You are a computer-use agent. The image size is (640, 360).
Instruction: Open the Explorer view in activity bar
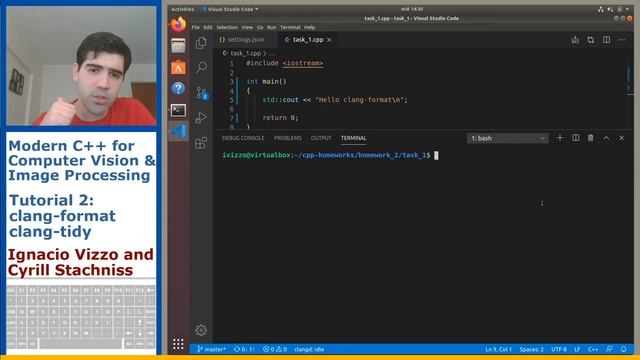point(201,43)
